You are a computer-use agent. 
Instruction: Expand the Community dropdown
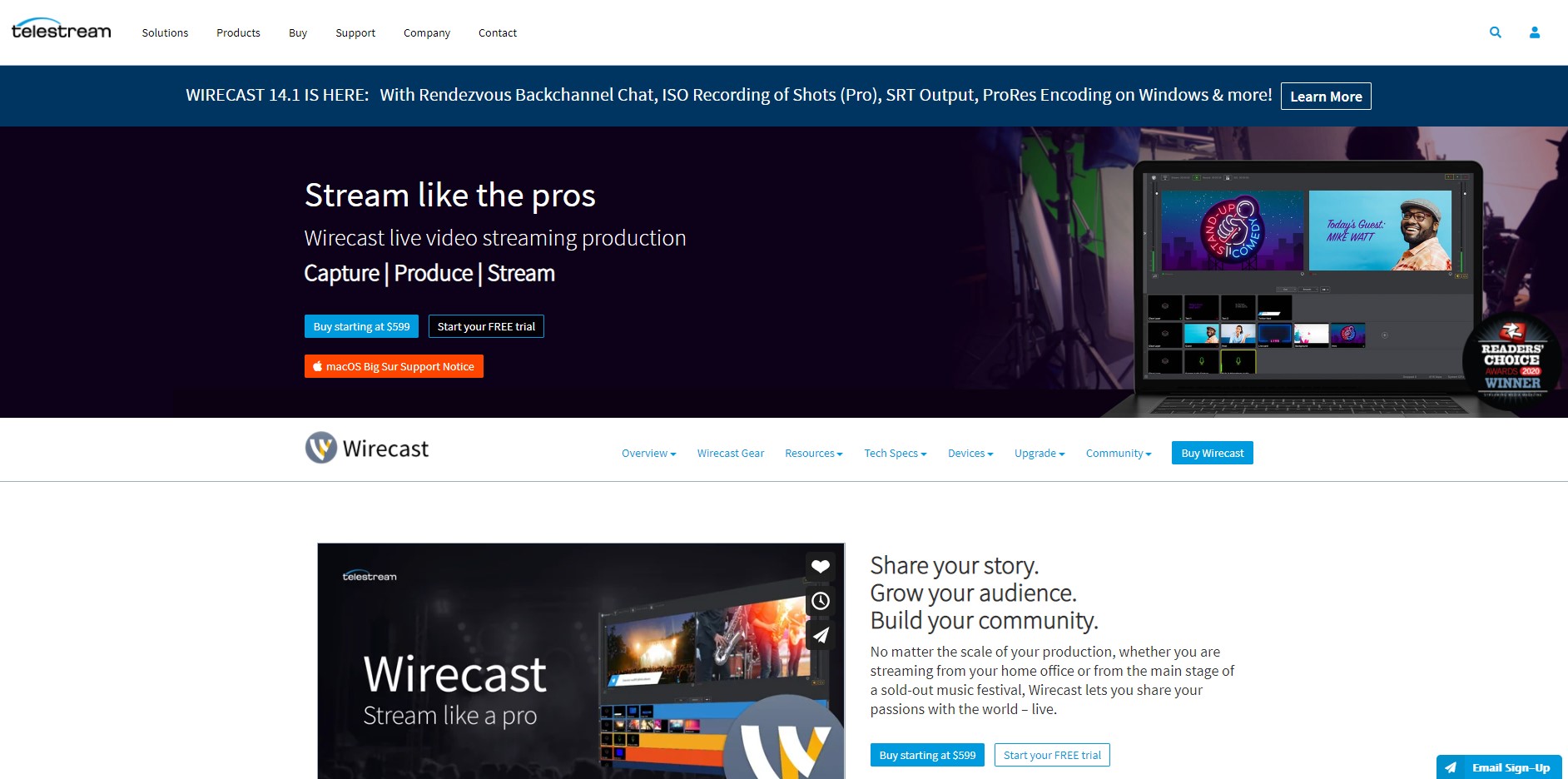[1119, 454]
